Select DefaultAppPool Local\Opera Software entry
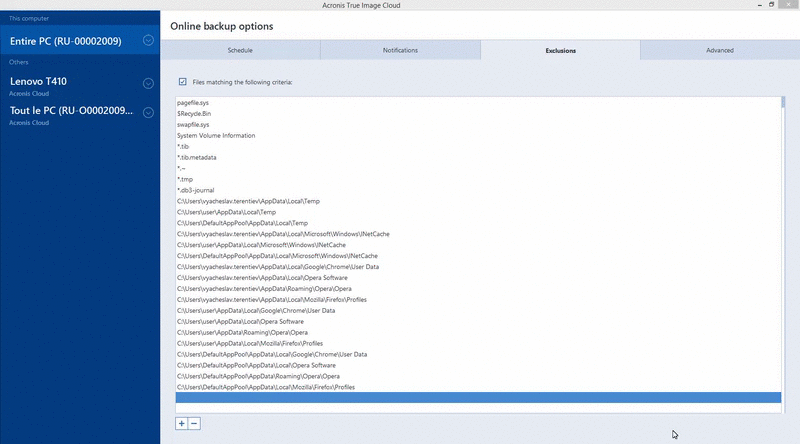 pos(478,366)
